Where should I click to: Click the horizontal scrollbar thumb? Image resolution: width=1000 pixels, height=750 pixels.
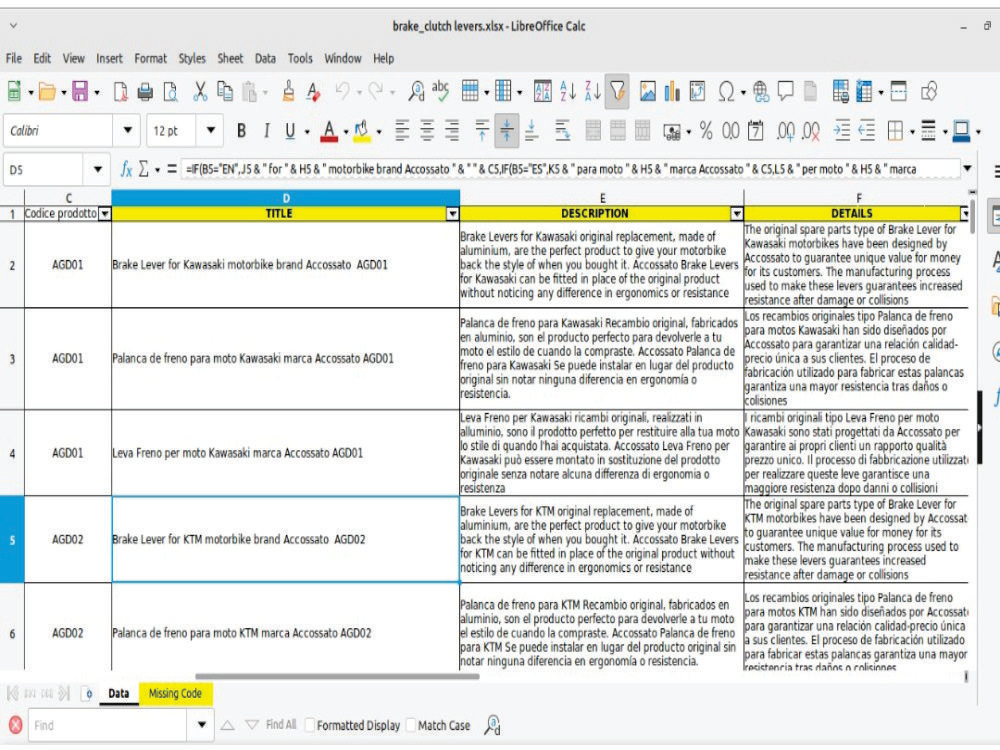click(337, 677)
